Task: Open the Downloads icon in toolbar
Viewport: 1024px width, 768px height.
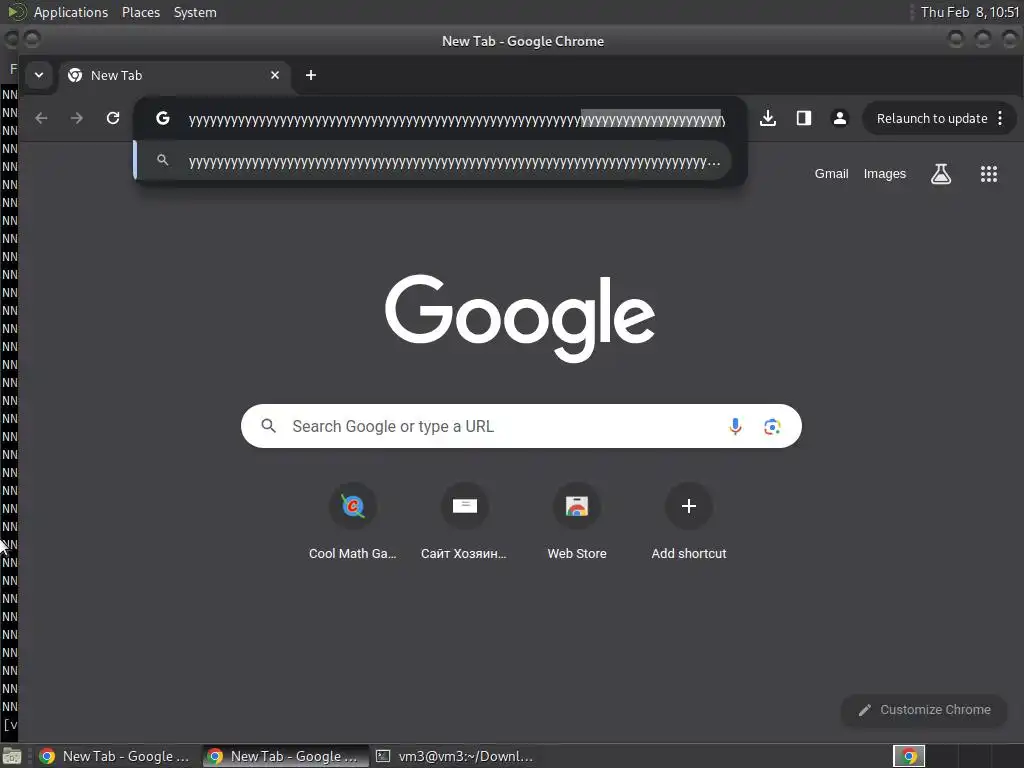Action: pos(768,118)
